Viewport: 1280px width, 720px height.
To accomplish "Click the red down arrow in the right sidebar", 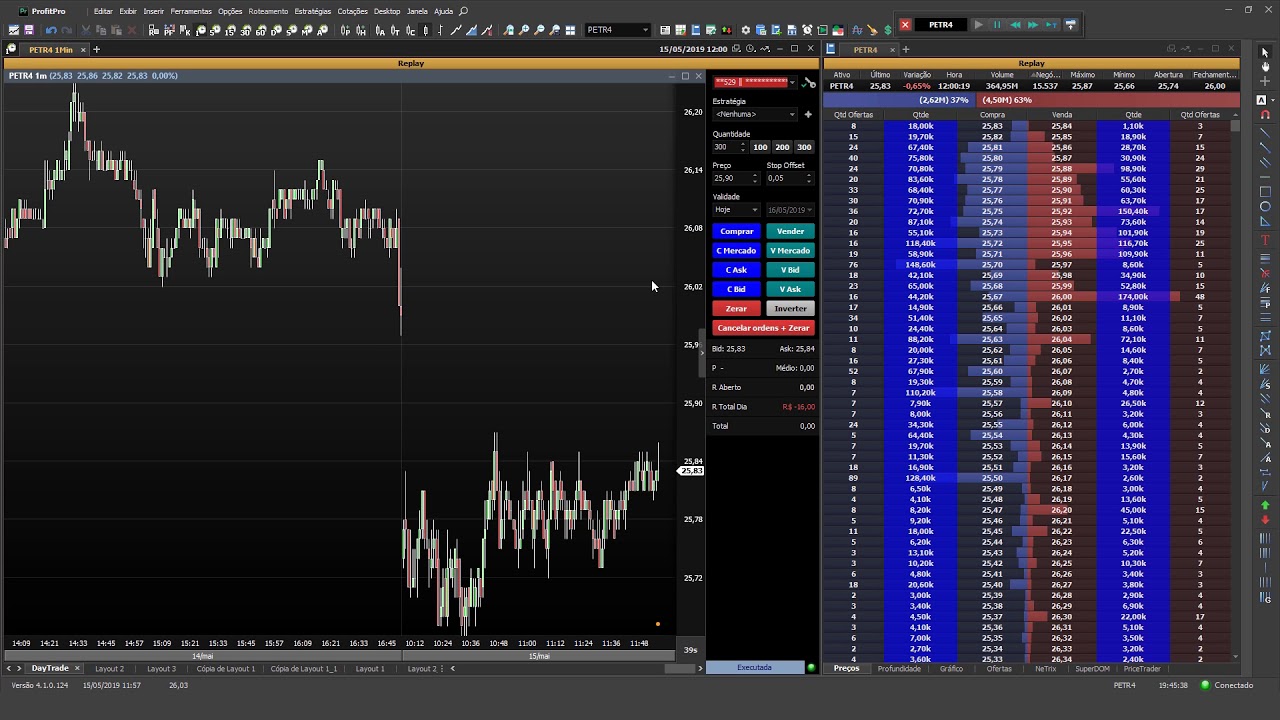I will click(1265, 520).
